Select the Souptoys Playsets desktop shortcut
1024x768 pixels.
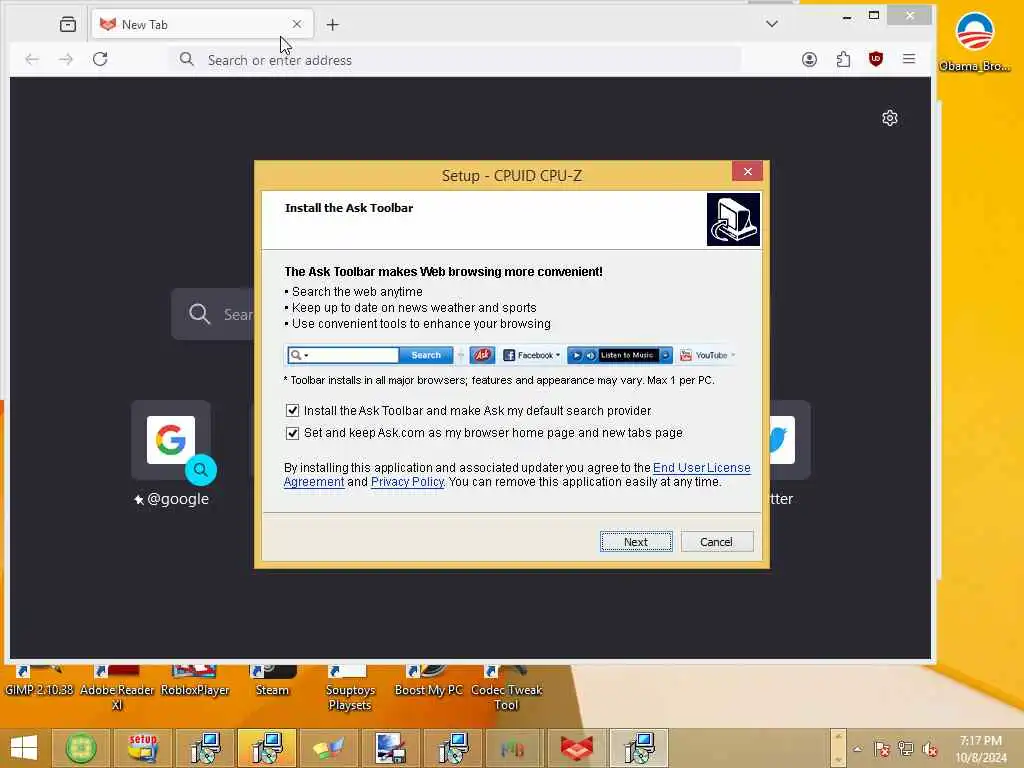(x=350, y=688)
